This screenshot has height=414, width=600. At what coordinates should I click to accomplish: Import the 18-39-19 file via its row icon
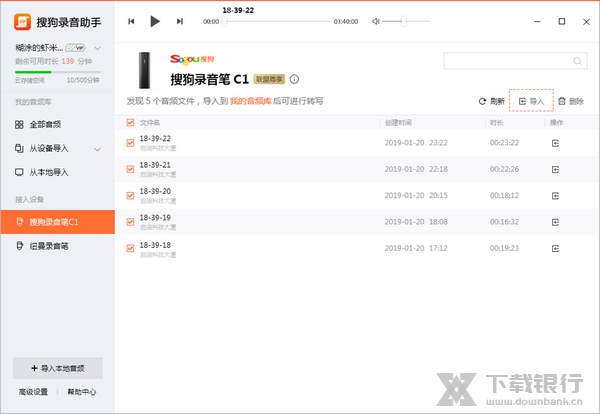(x=555, y=222)
